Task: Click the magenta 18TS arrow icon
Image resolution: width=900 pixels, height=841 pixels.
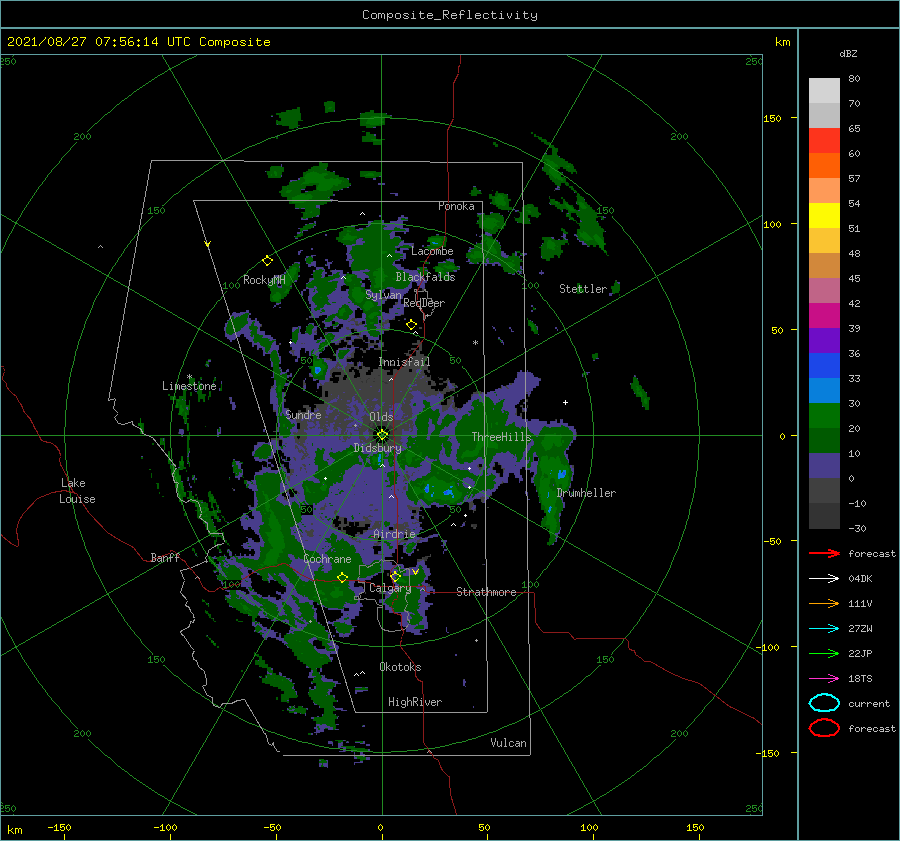Action: click(x=824, y=678)
